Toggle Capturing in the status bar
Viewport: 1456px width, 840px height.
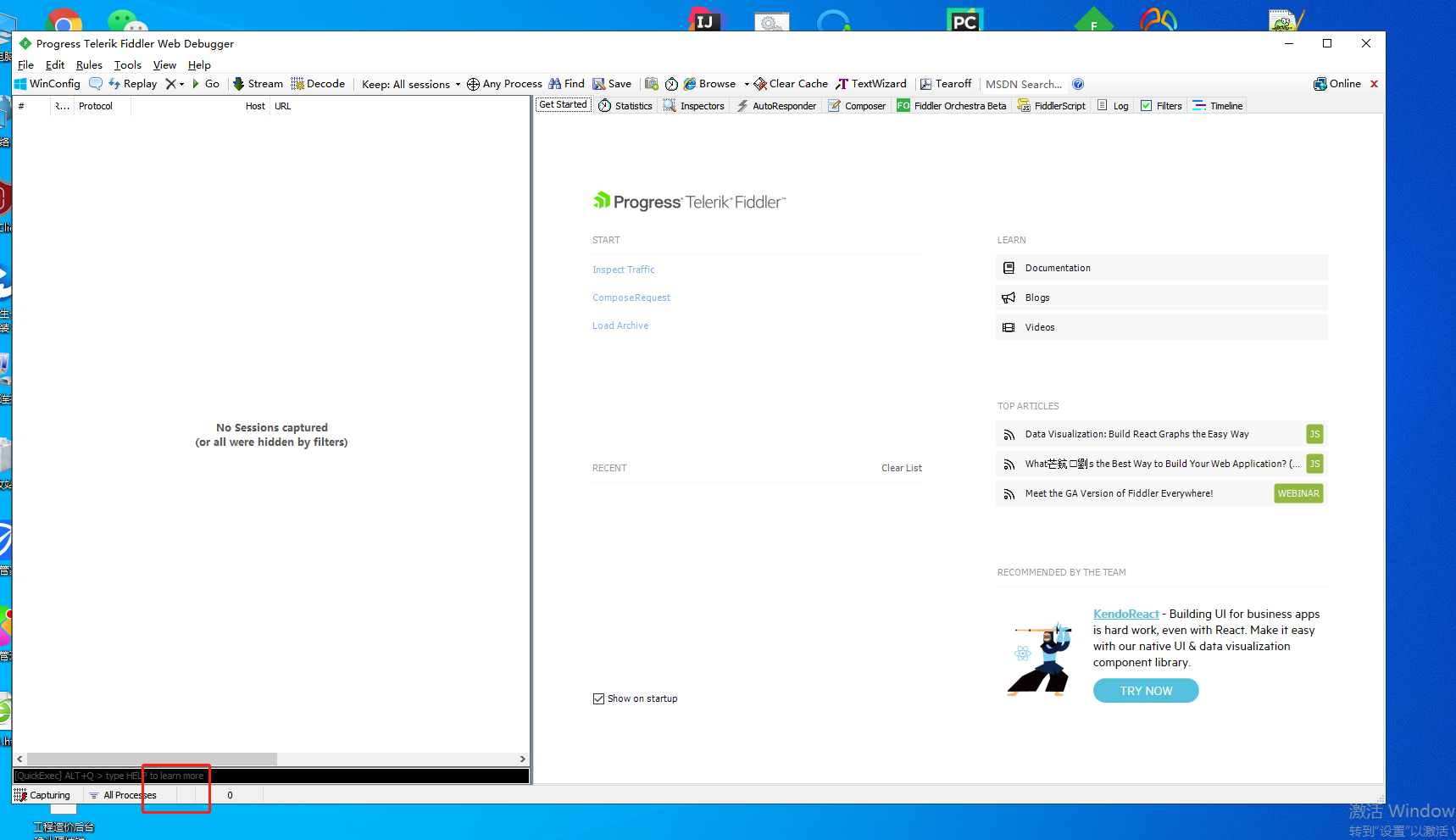[x=43, y=795]
